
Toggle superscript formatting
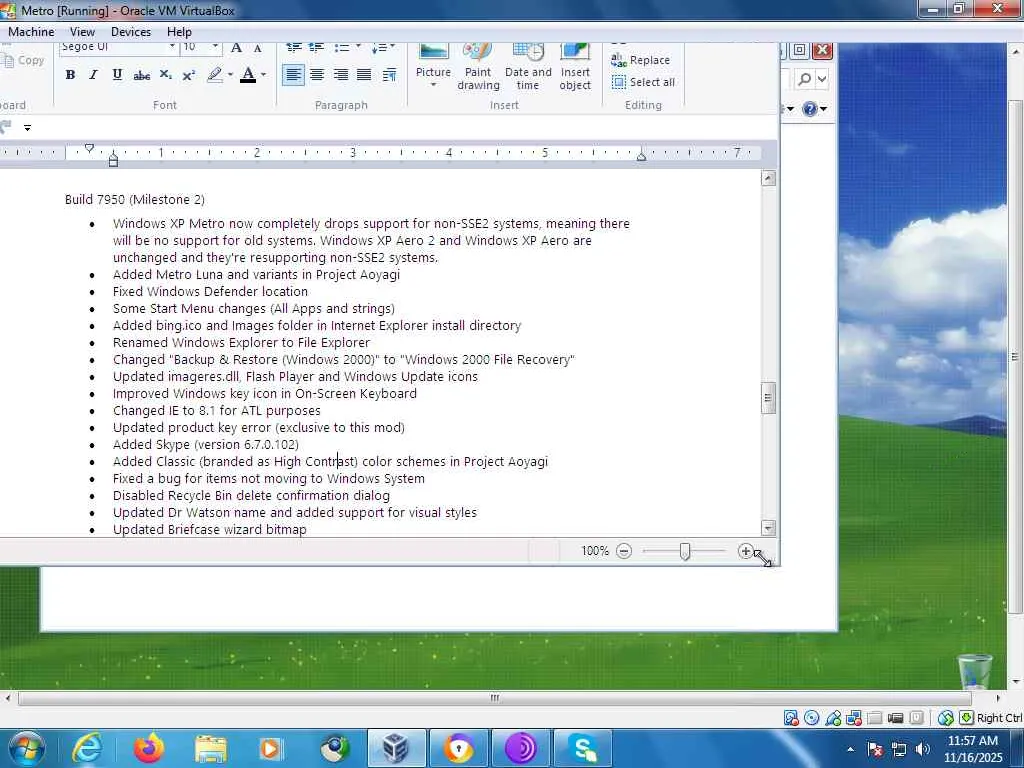189,75
